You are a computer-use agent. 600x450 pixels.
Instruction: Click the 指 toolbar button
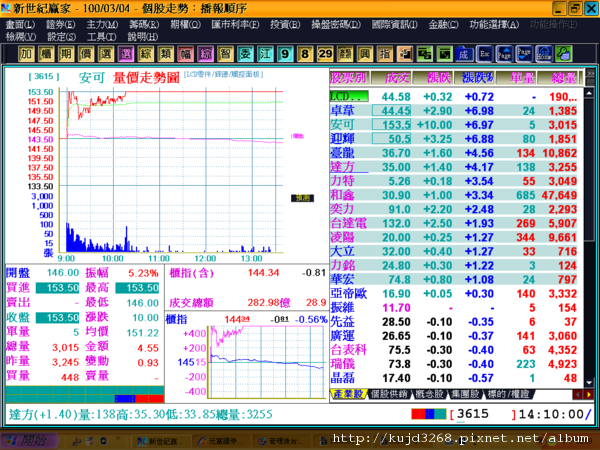(x=384, y=54)
